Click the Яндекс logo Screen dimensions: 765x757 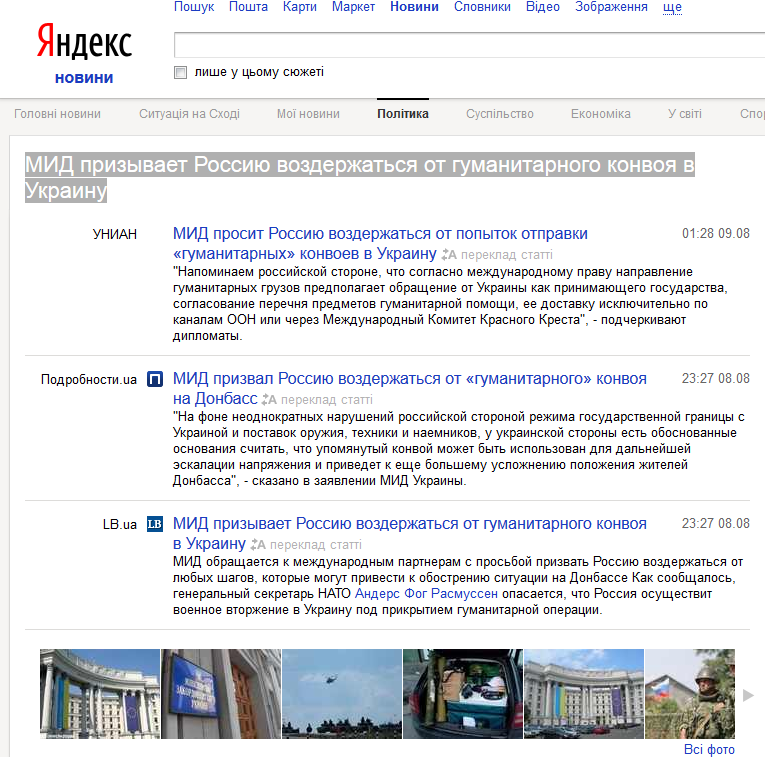coord(84,41)
